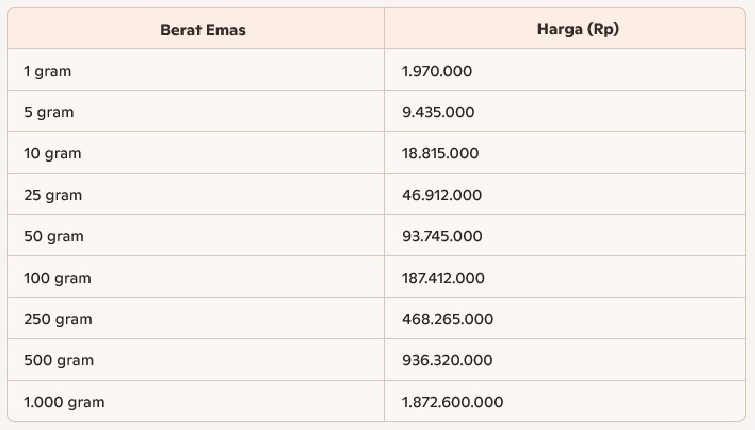The image size is (755, 430).
Task: Choose the "25 gram" row label
Action: tap(53, 195)
